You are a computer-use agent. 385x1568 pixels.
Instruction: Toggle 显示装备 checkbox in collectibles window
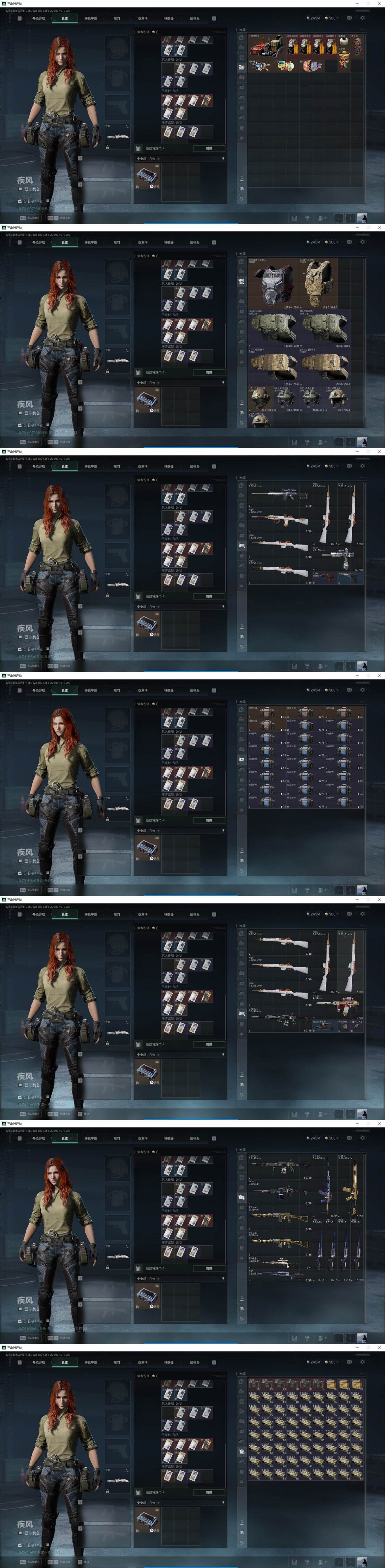(x=21, y=189)
